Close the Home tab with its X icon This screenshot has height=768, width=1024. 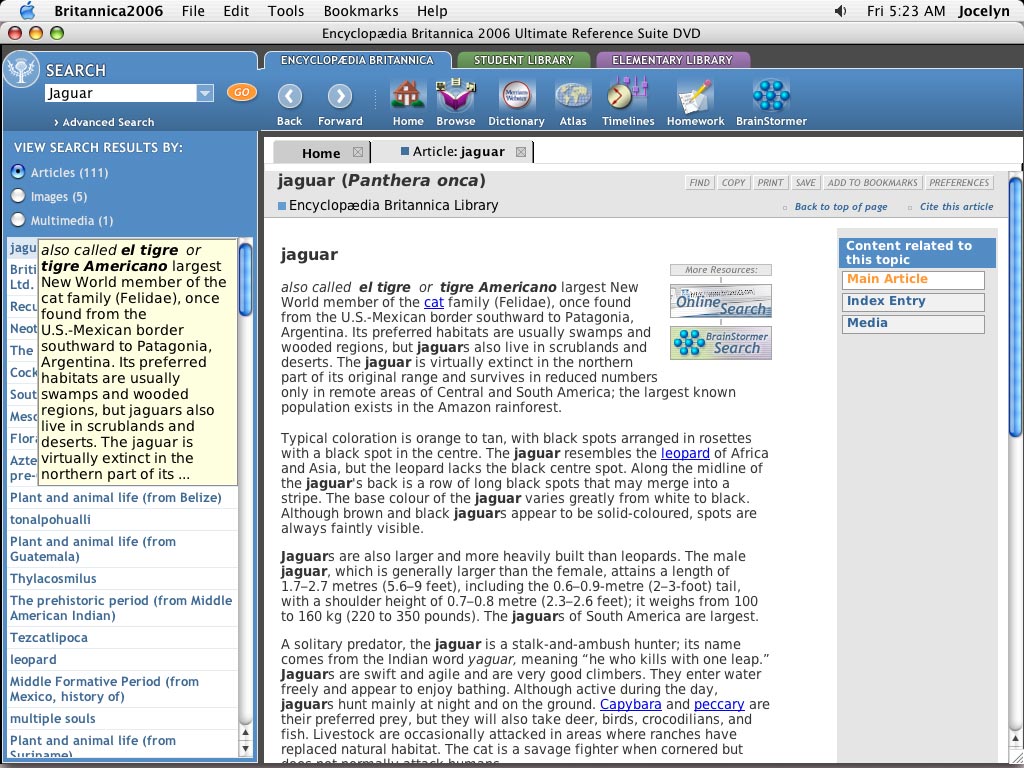[357, 152]
